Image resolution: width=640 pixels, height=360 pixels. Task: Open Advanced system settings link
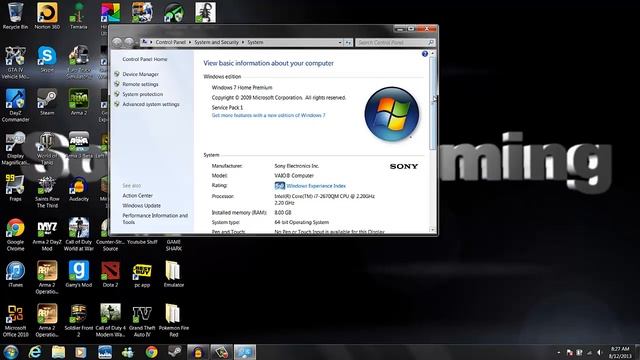[x=151, y=104]
